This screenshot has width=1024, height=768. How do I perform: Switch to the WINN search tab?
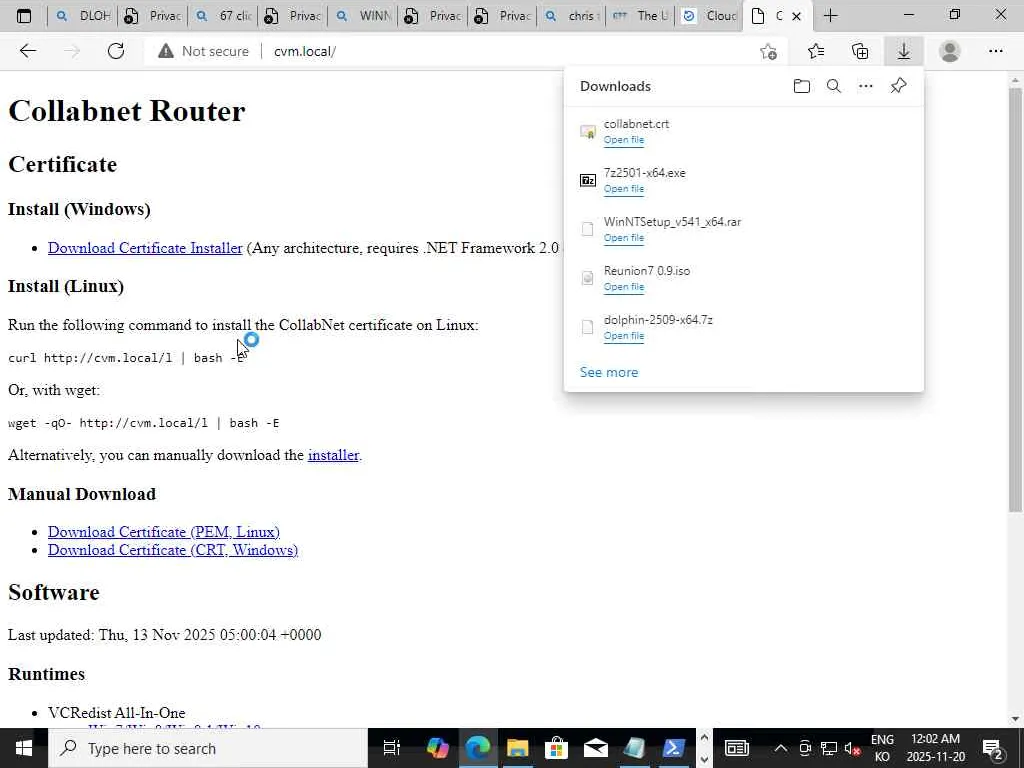click(x=364, y=16)
